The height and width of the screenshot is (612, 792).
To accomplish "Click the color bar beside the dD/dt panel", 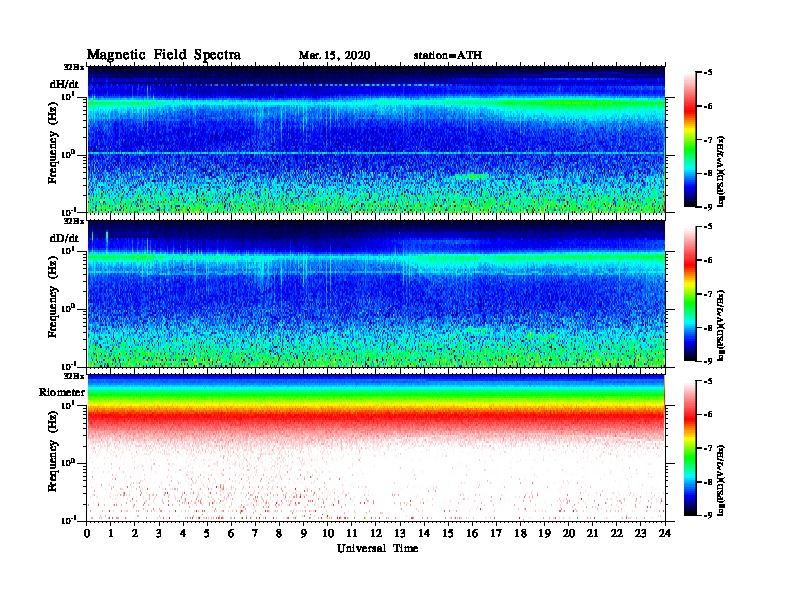I will [690, 293].
